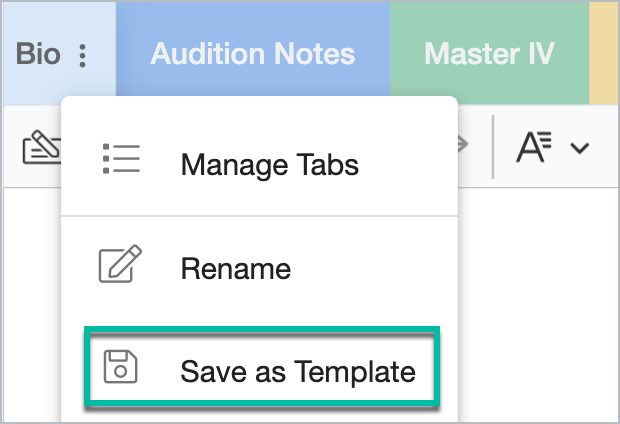The height and width of the screenshot is (424, 620).
Task: Click the text formatting A icon in toolbar
Action: tap(534, 147)
